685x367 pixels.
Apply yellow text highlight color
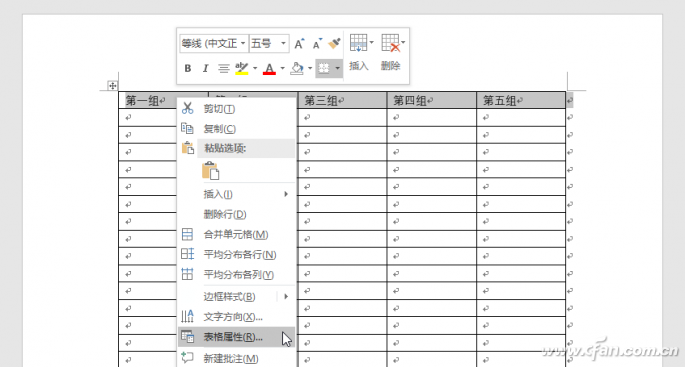pos(242,69)
